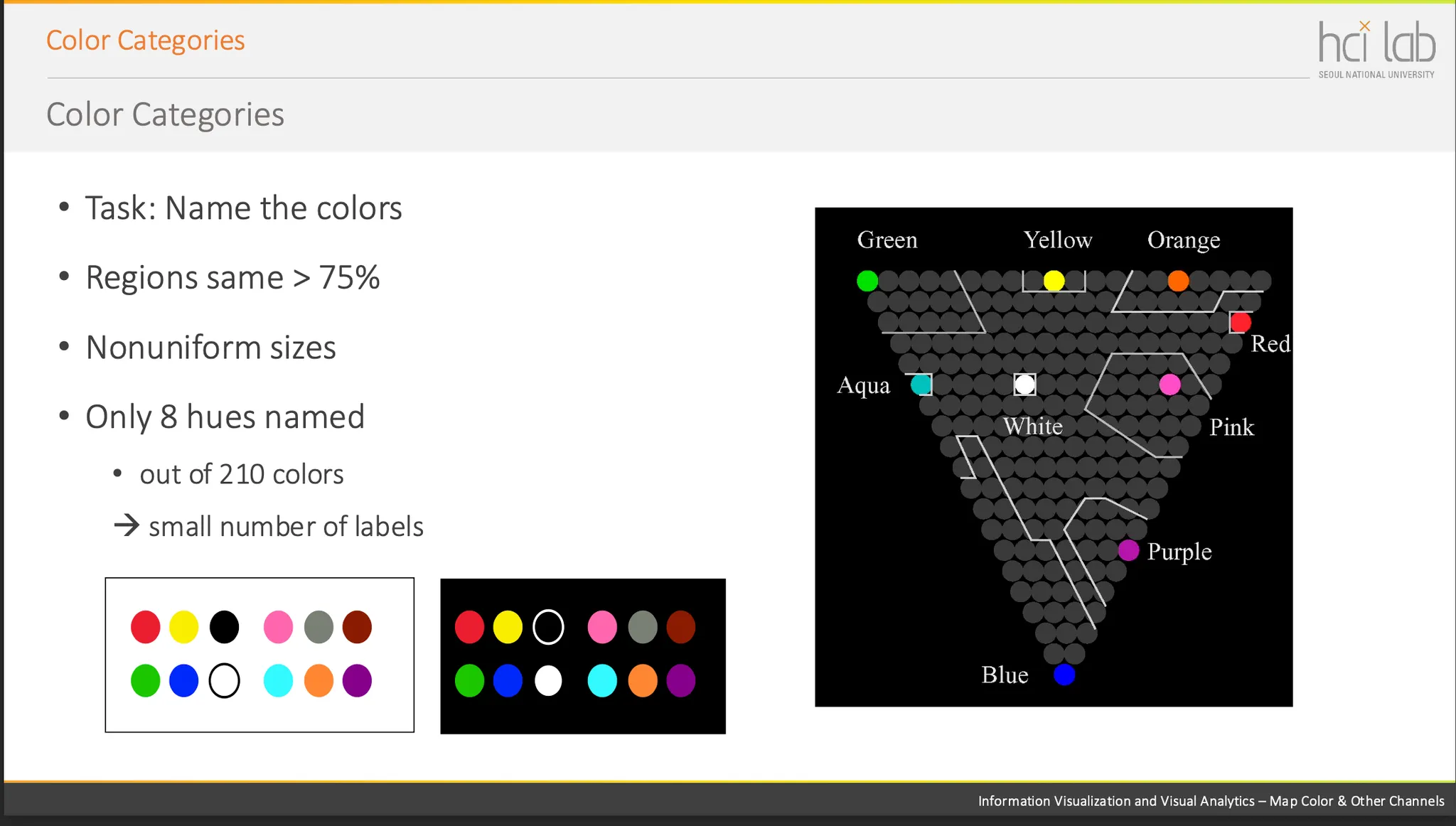This screenshot has height=826, width=1456.
Task: Click the green dot labeled Green
Action: 867,281
